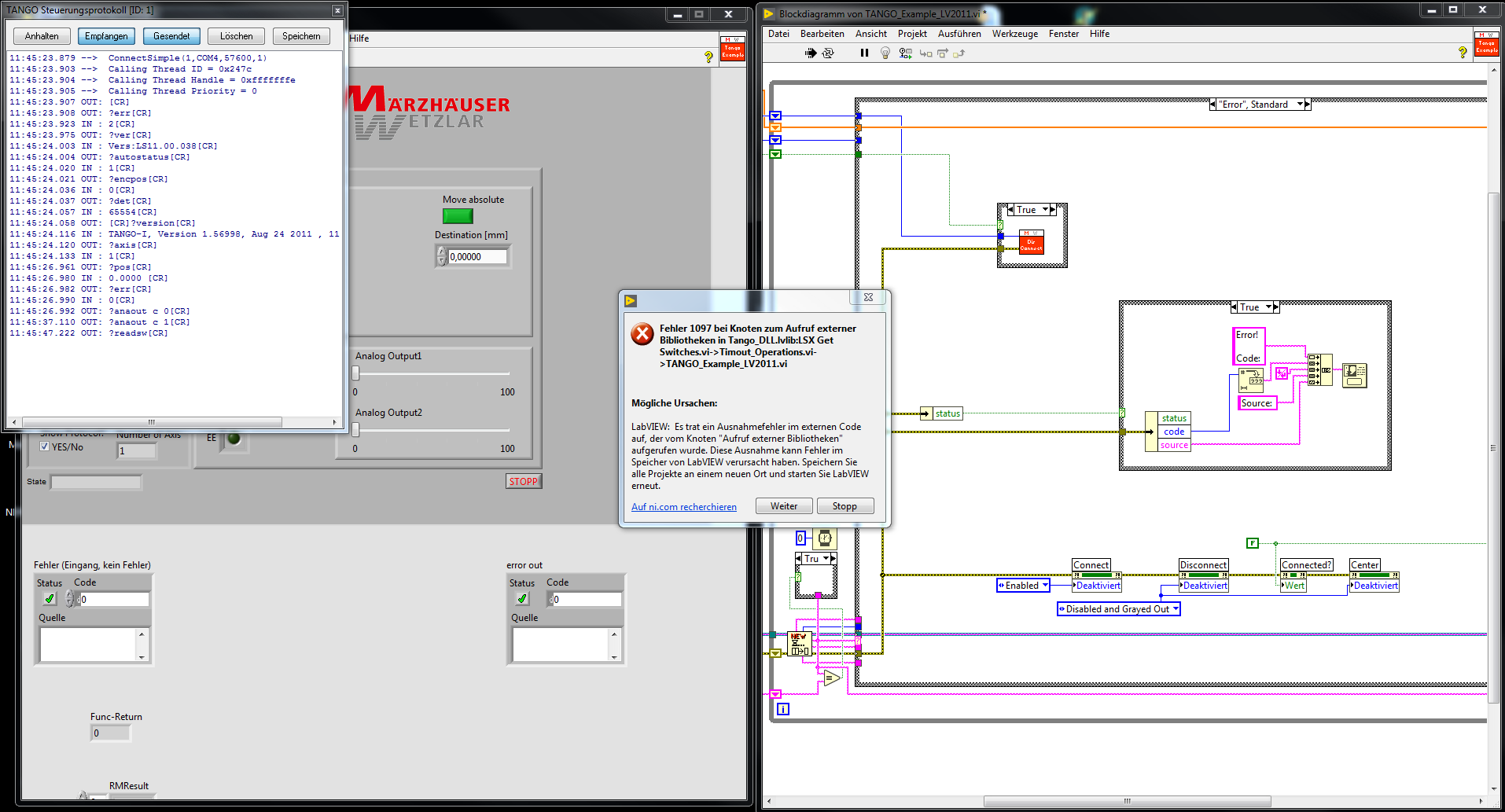Toggle Status checkmark in Fehler Eingang cluster
This screenshot has height=812, width=1505.
coord(50,599)
